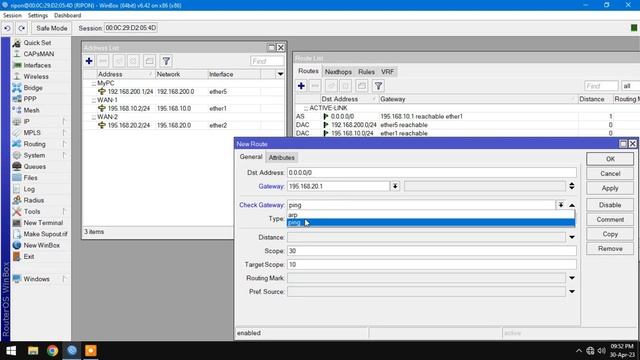
Task: Open the Settings menu
Action: pos(38,16)
